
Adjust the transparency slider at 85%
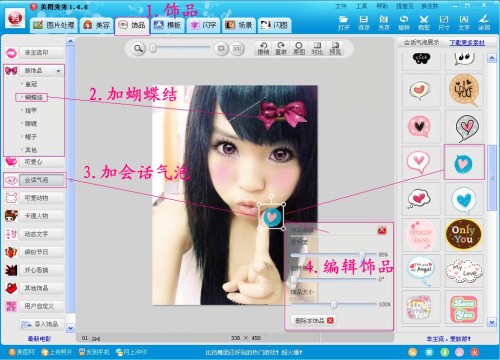point(362,254)
